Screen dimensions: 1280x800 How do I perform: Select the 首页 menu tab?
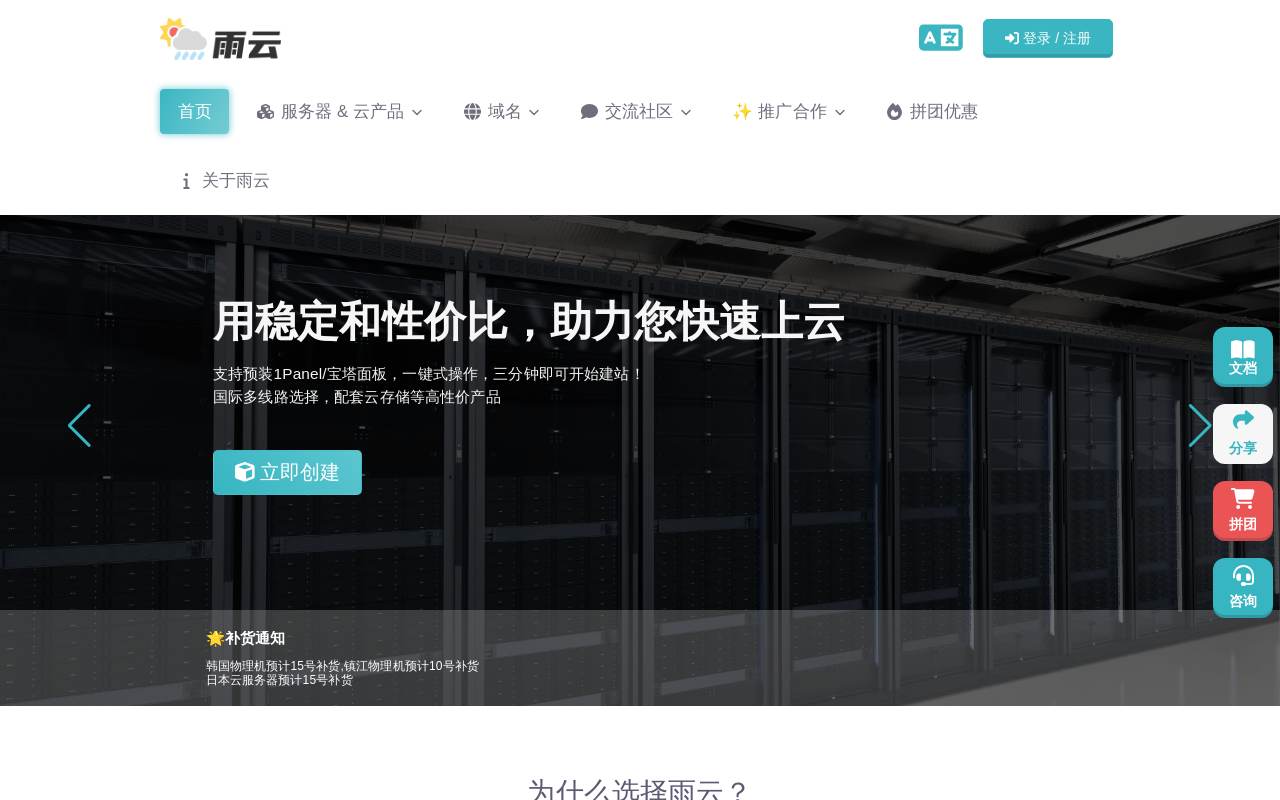tap(195, 111)
